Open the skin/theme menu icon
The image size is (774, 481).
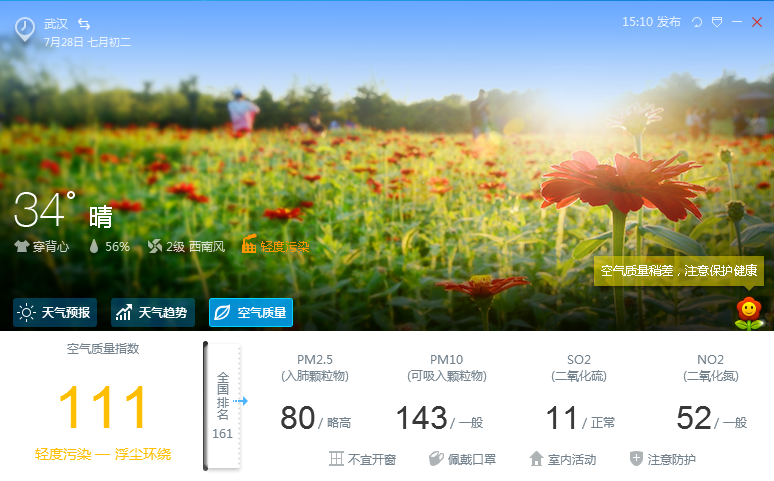coord(717,22)
